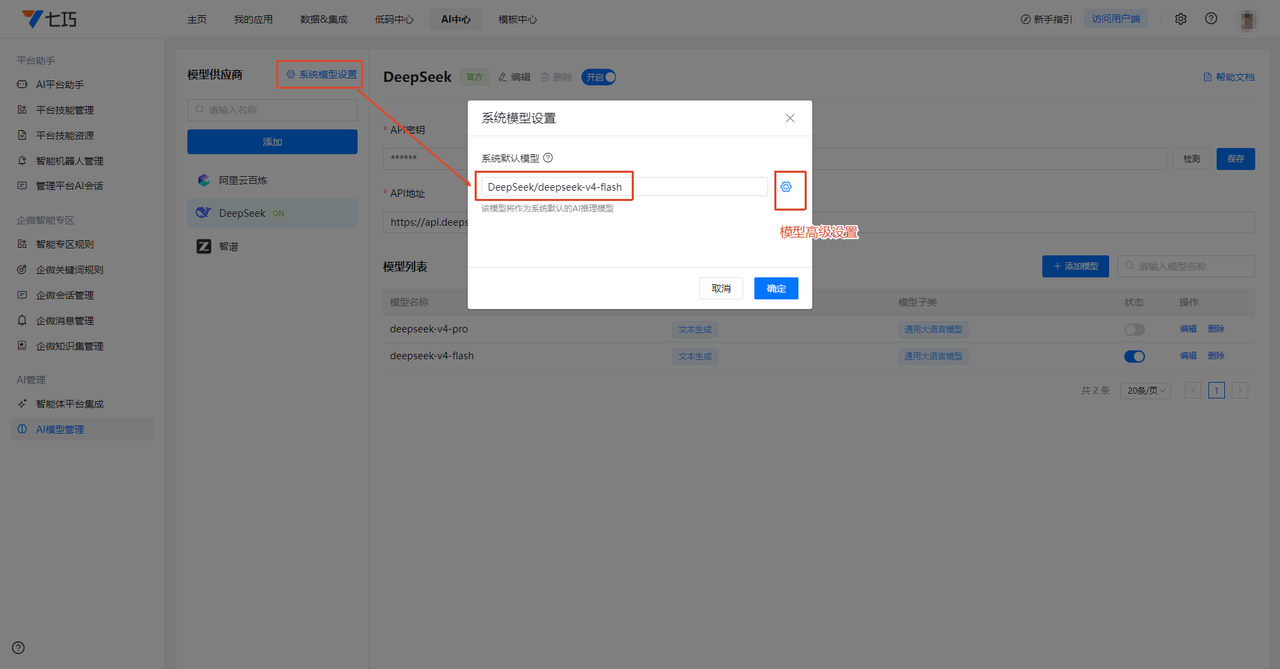Select the 系统默认模型 dropdown field
The height and width of the screenshot is (669, 1280).
624,187
